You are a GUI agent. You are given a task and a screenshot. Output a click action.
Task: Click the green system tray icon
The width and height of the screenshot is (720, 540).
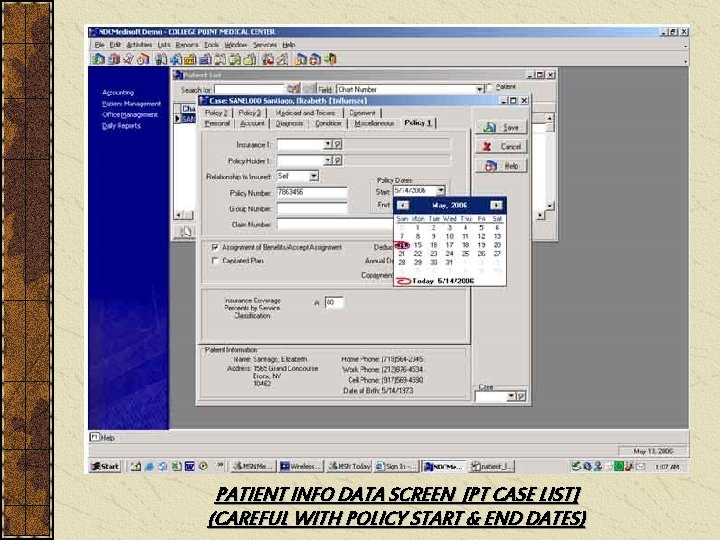coord(619,467)
